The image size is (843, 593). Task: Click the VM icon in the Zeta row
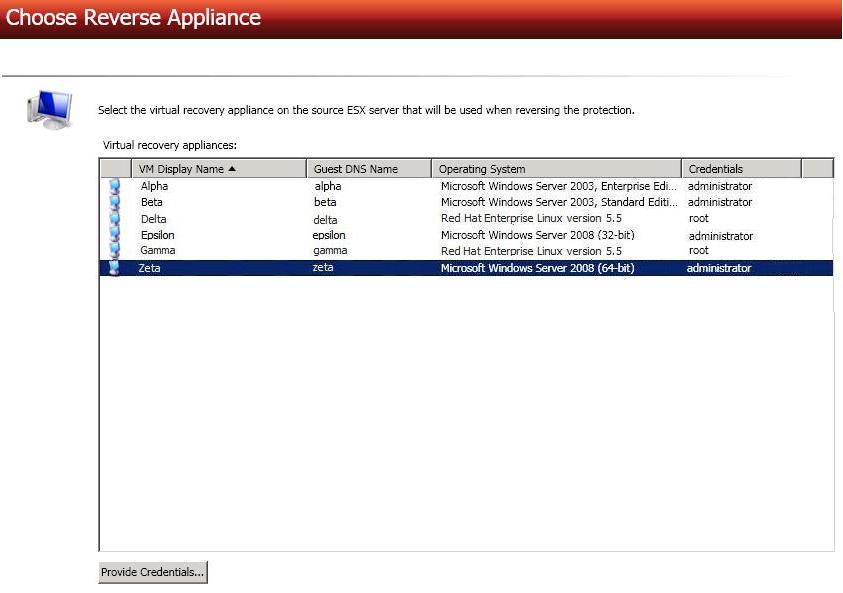(x=115, y=268)
